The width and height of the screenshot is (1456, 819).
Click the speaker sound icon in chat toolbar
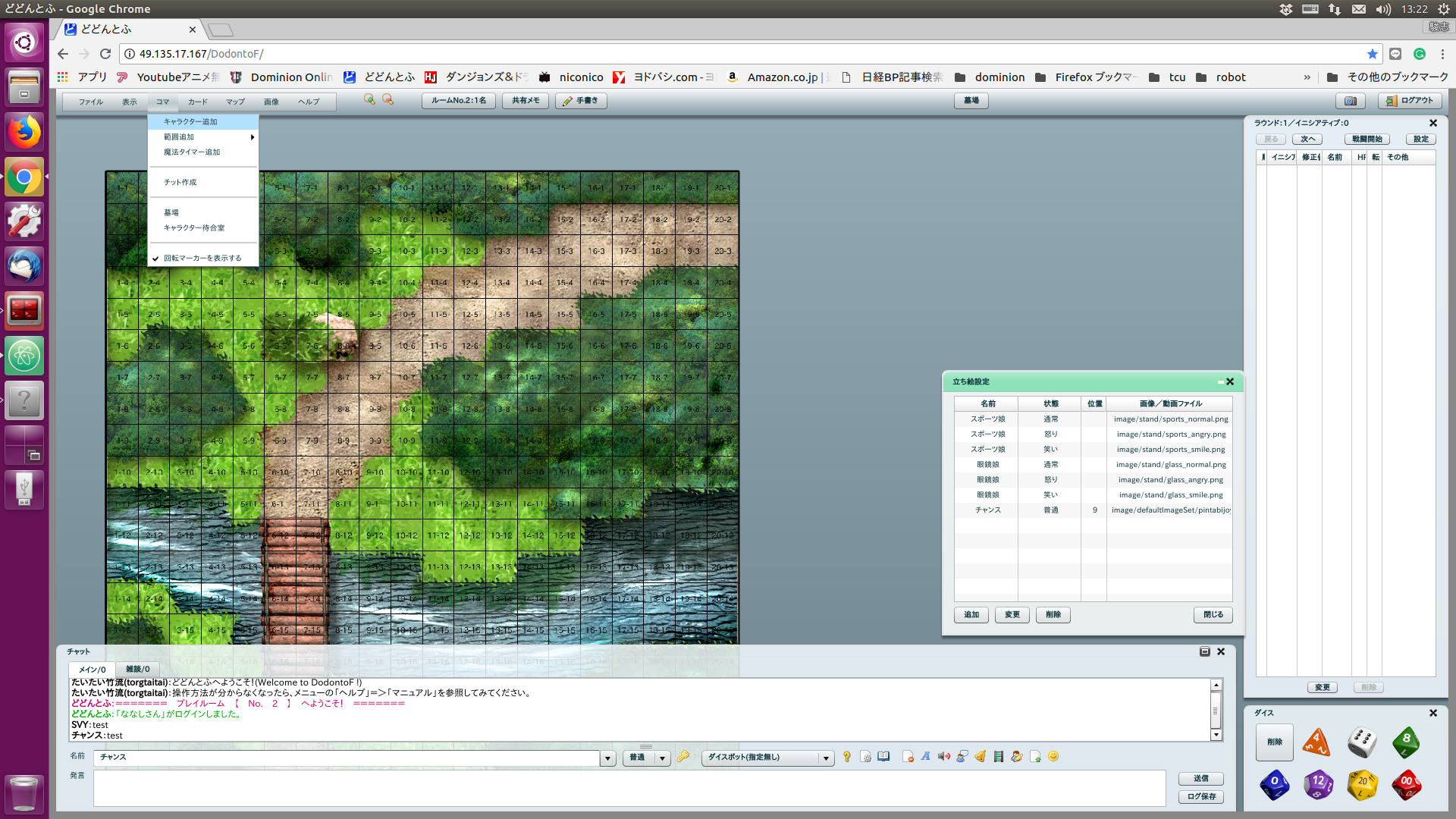tap(943, 757)
